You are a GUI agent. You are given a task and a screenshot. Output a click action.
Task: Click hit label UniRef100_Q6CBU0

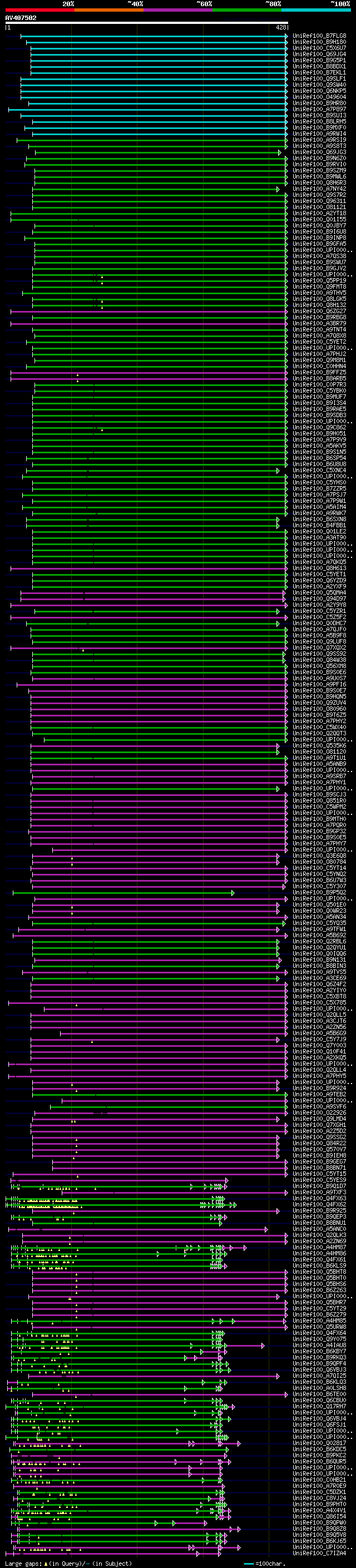319,1400
